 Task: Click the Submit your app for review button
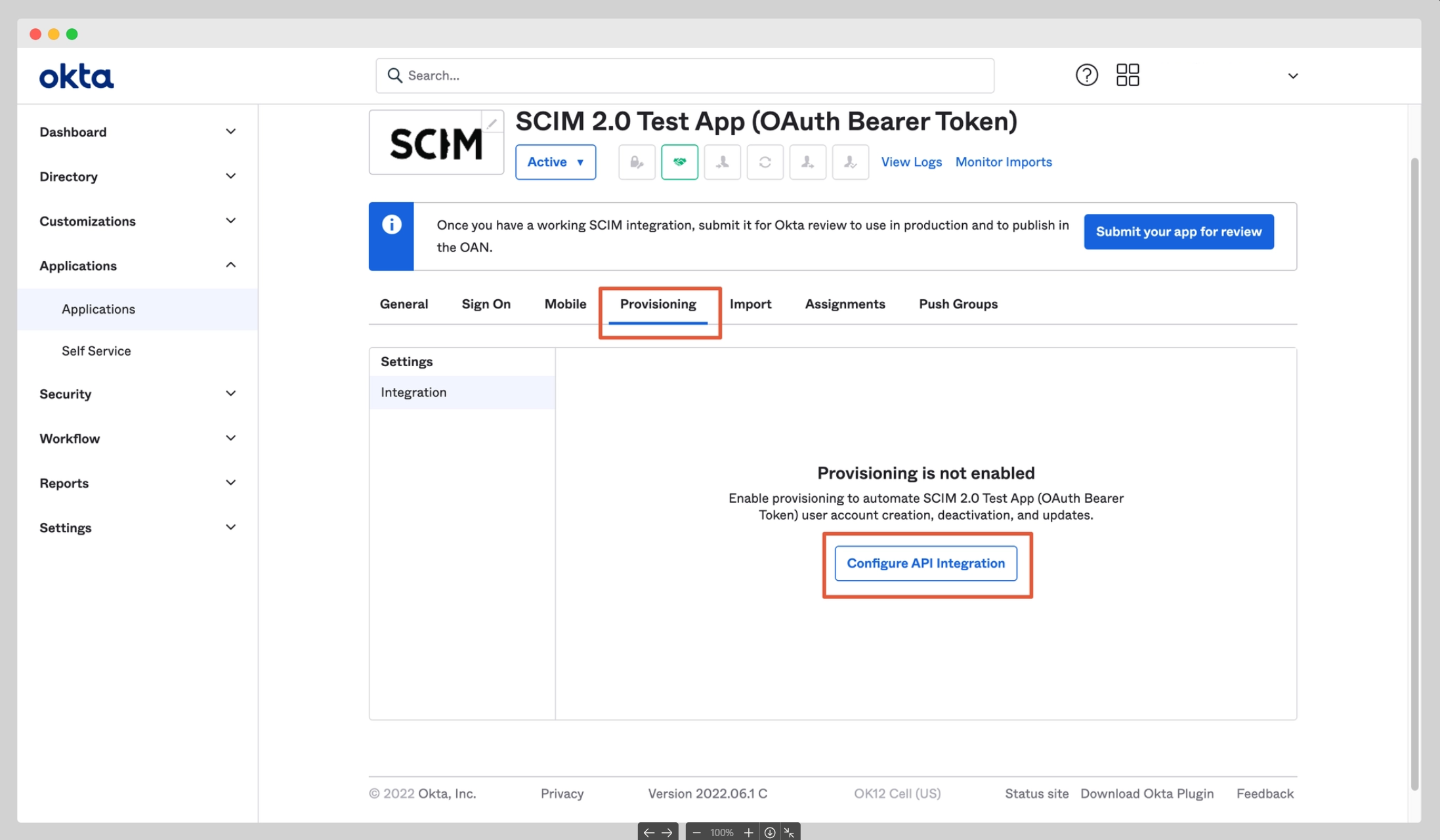click(x=1178, y=232)
